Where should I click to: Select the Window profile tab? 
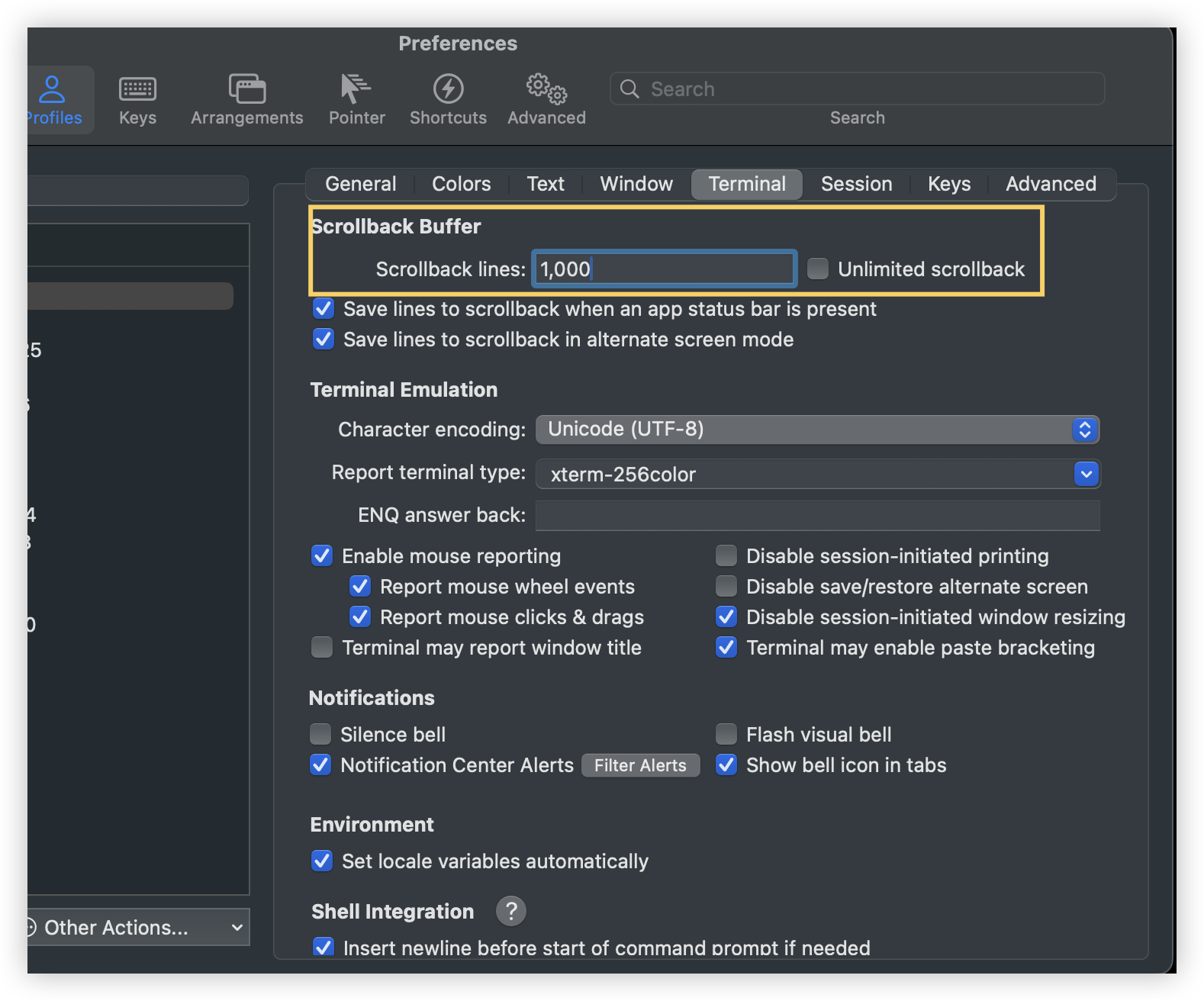pos(636,184)
